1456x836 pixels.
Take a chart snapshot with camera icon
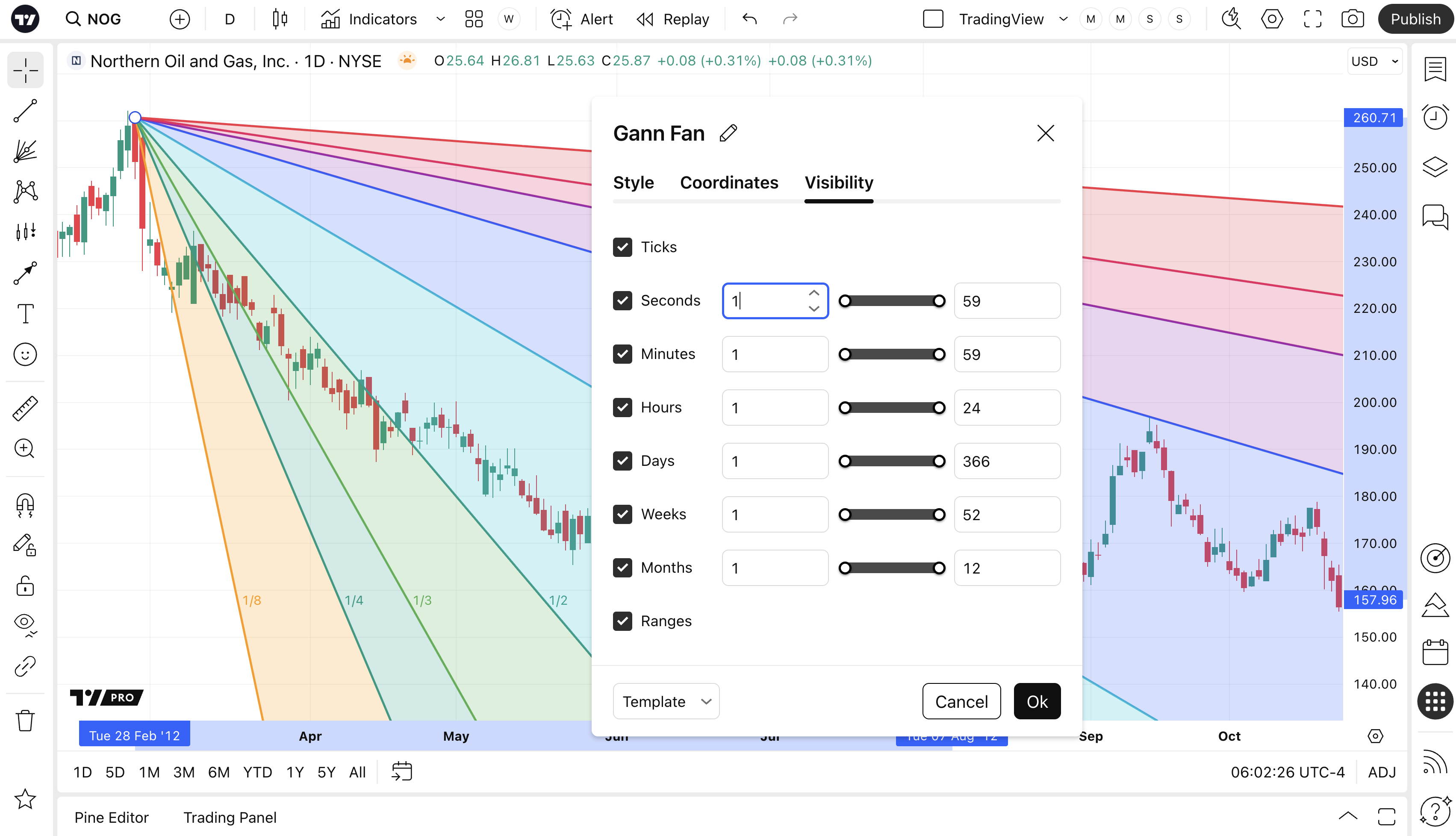pyautogui.click(x=1353, y=19)
